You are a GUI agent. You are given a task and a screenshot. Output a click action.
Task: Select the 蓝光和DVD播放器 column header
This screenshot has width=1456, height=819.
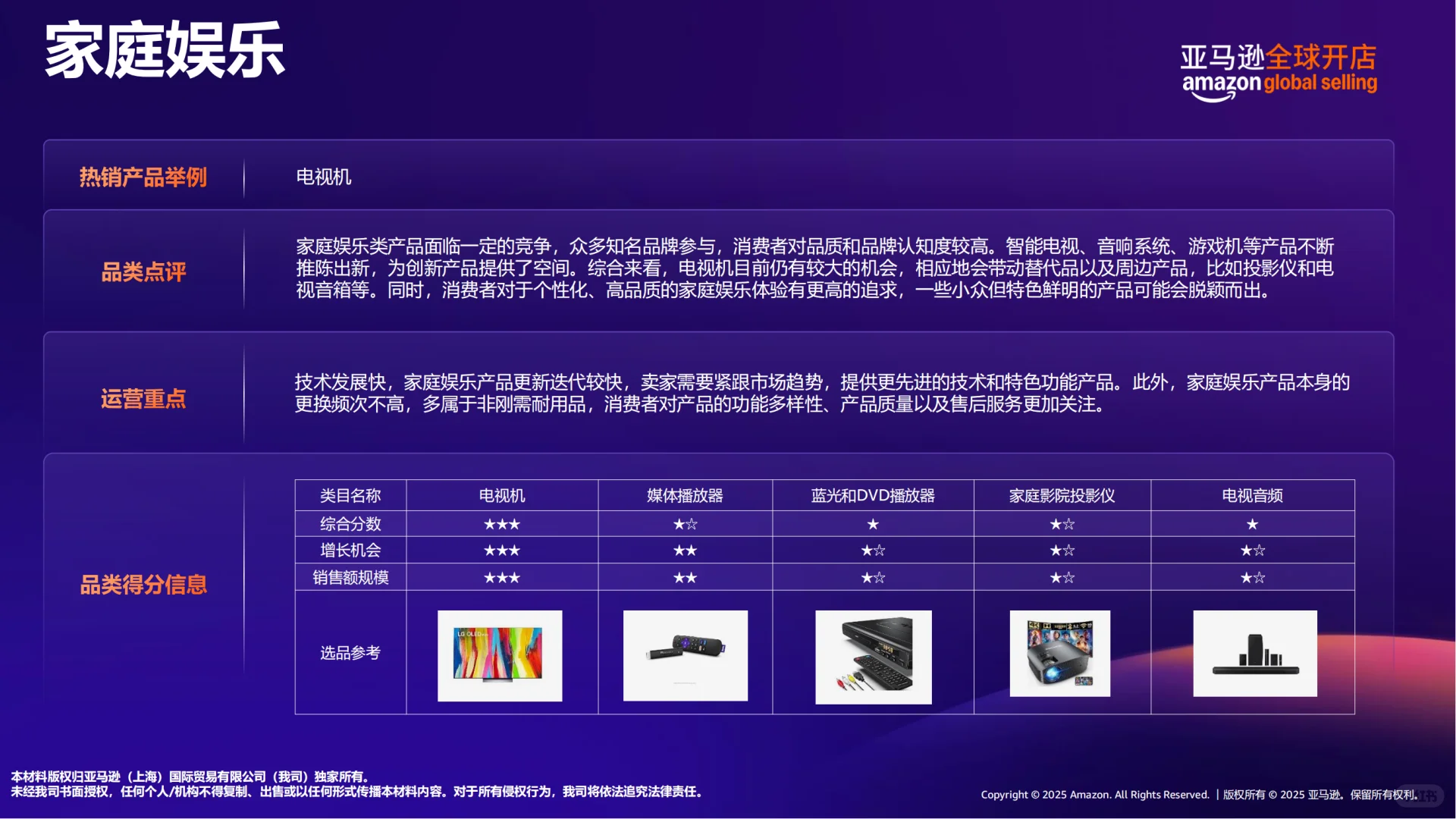872,495
